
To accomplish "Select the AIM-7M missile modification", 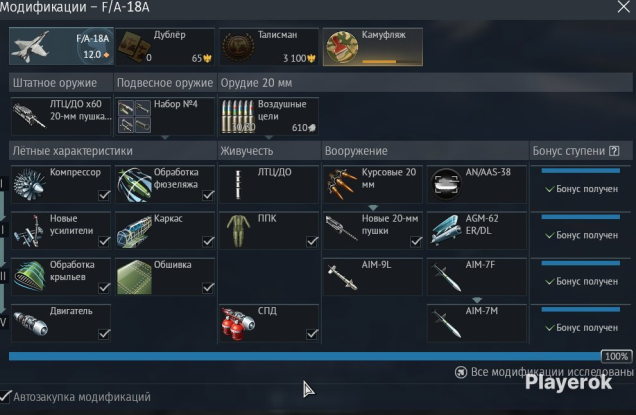I will click(477, 323).
